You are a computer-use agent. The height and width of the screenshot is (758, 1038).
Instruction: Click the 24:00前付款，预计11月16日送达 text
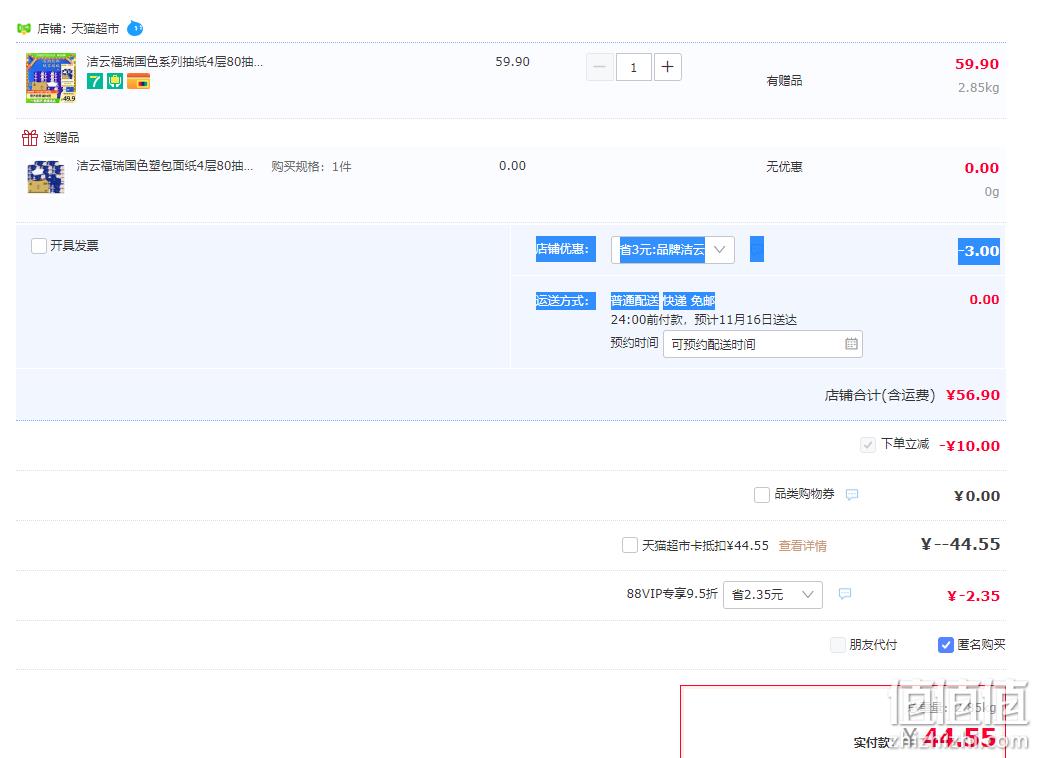click(703, 320)
